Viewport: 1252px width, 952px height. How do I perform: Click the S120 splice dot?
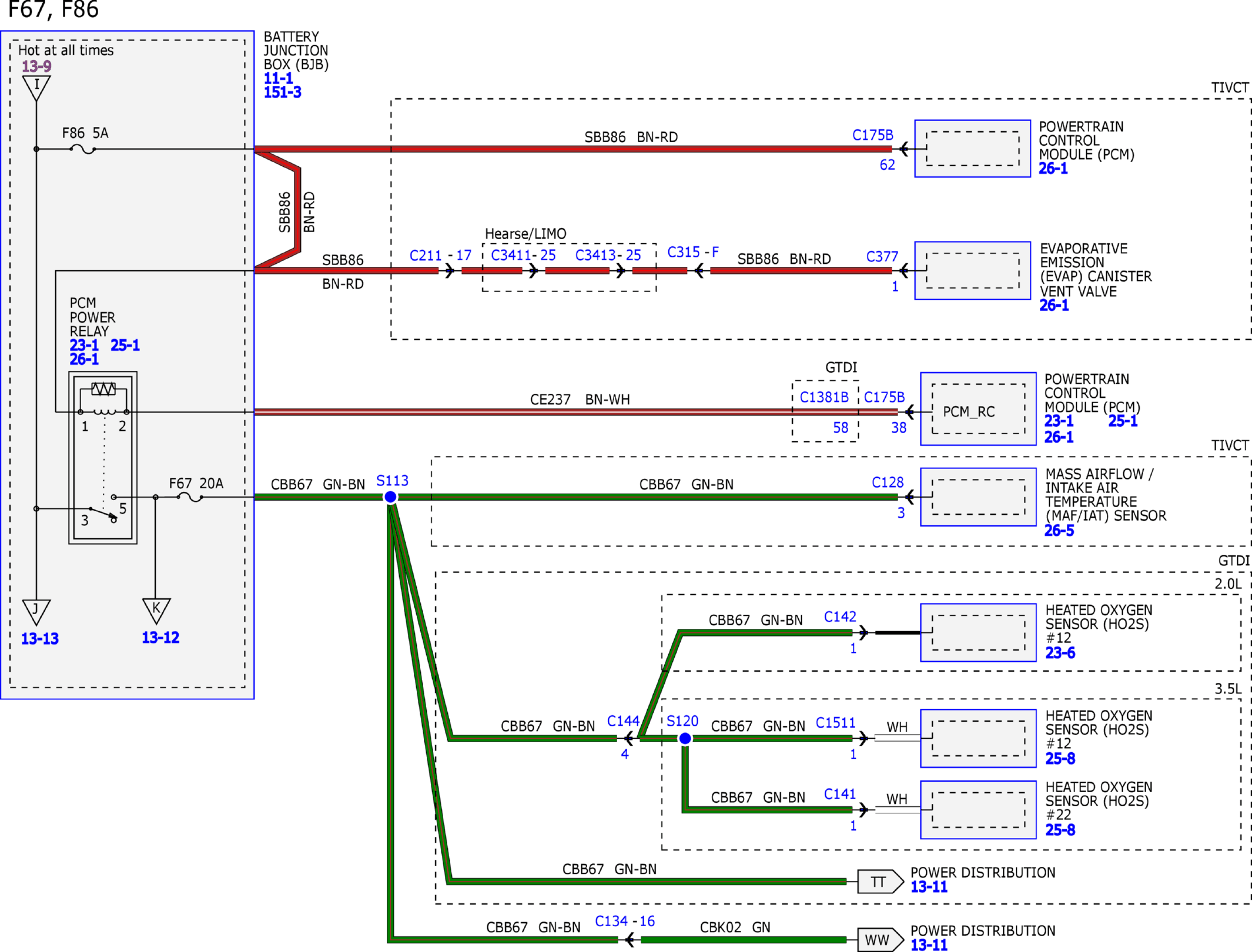point(685,738)
